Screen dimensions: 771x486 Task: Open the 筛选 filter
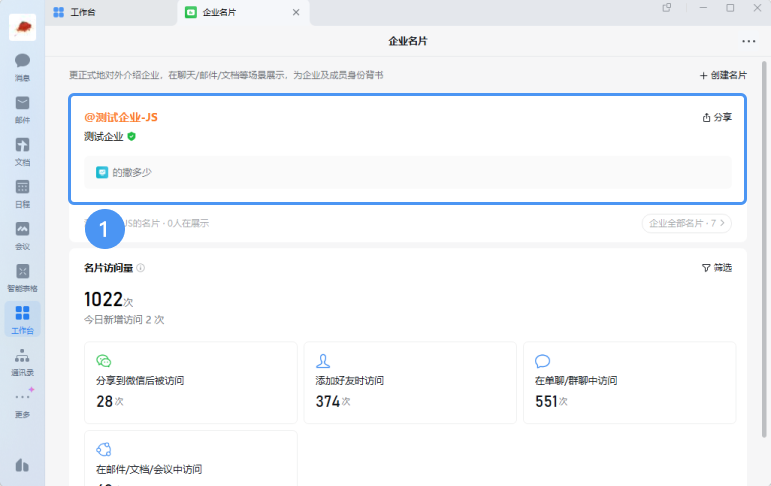717,268
